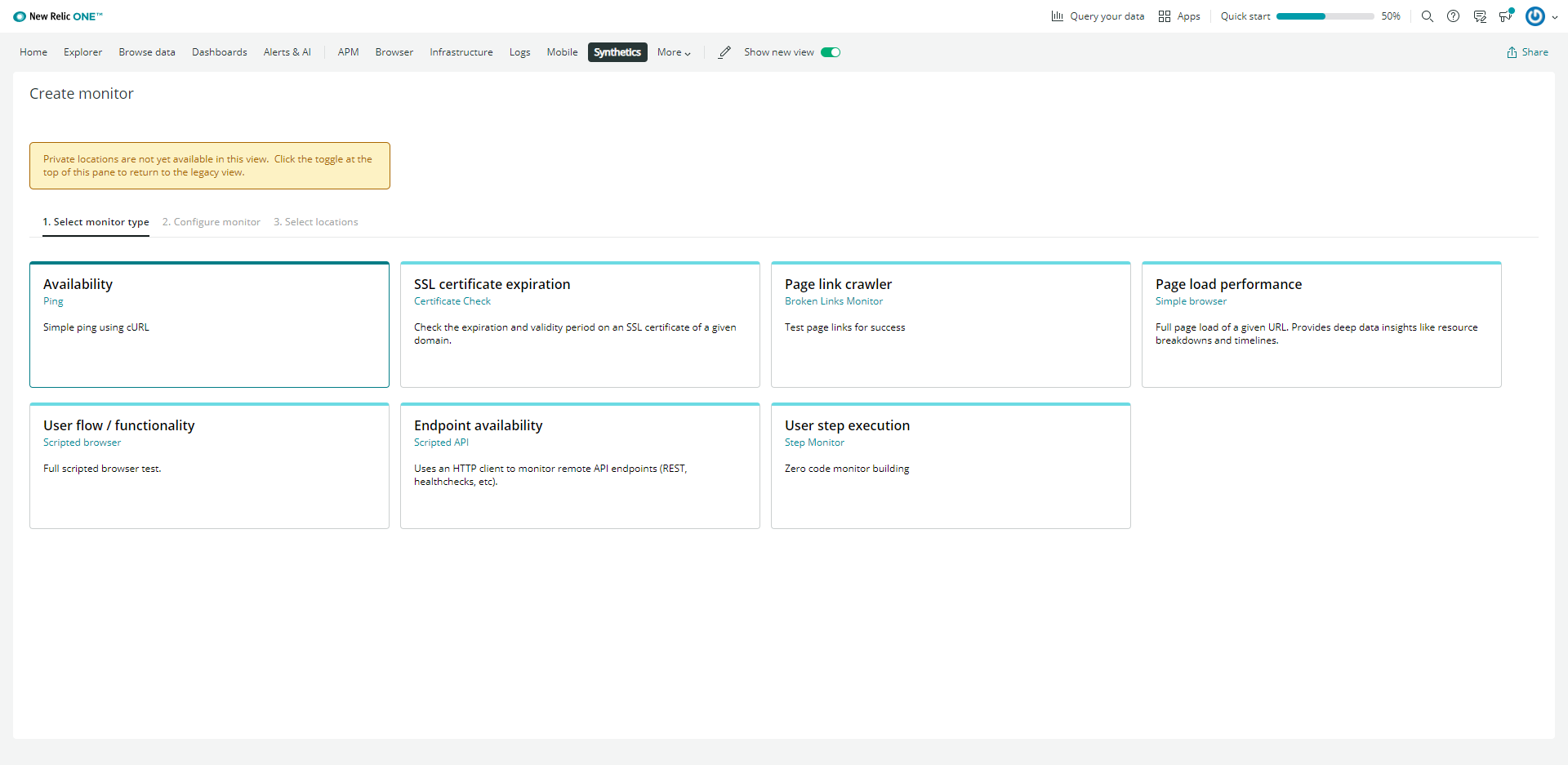This screenshot has height=765, width=1568.
Task: Open the Apps grid icon
Action: (1165, 16)
